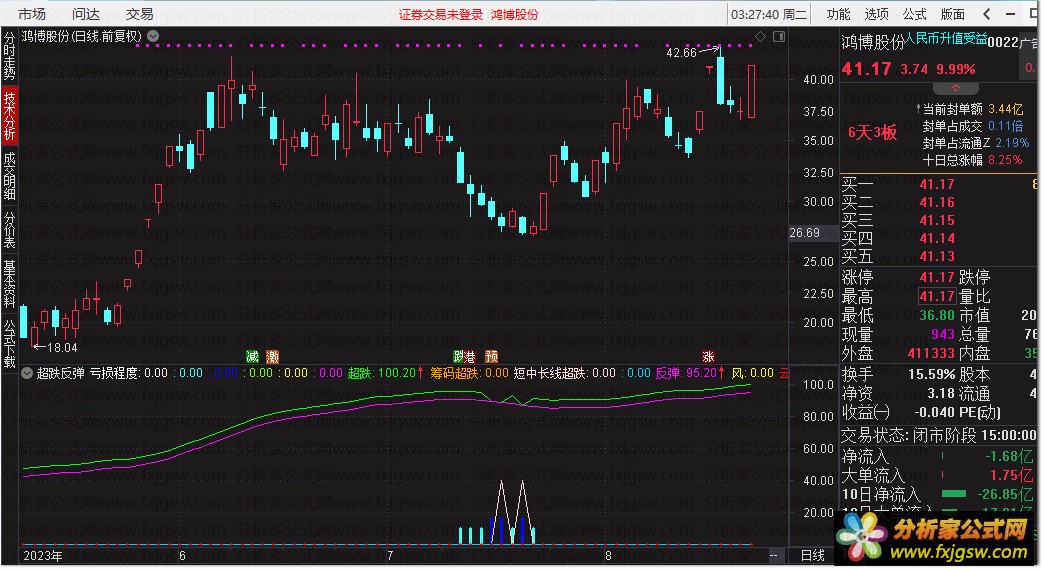Click the 十日总涨幅 8.25% row
Screen dimensions: 1044x569
[x=972, y=160]
